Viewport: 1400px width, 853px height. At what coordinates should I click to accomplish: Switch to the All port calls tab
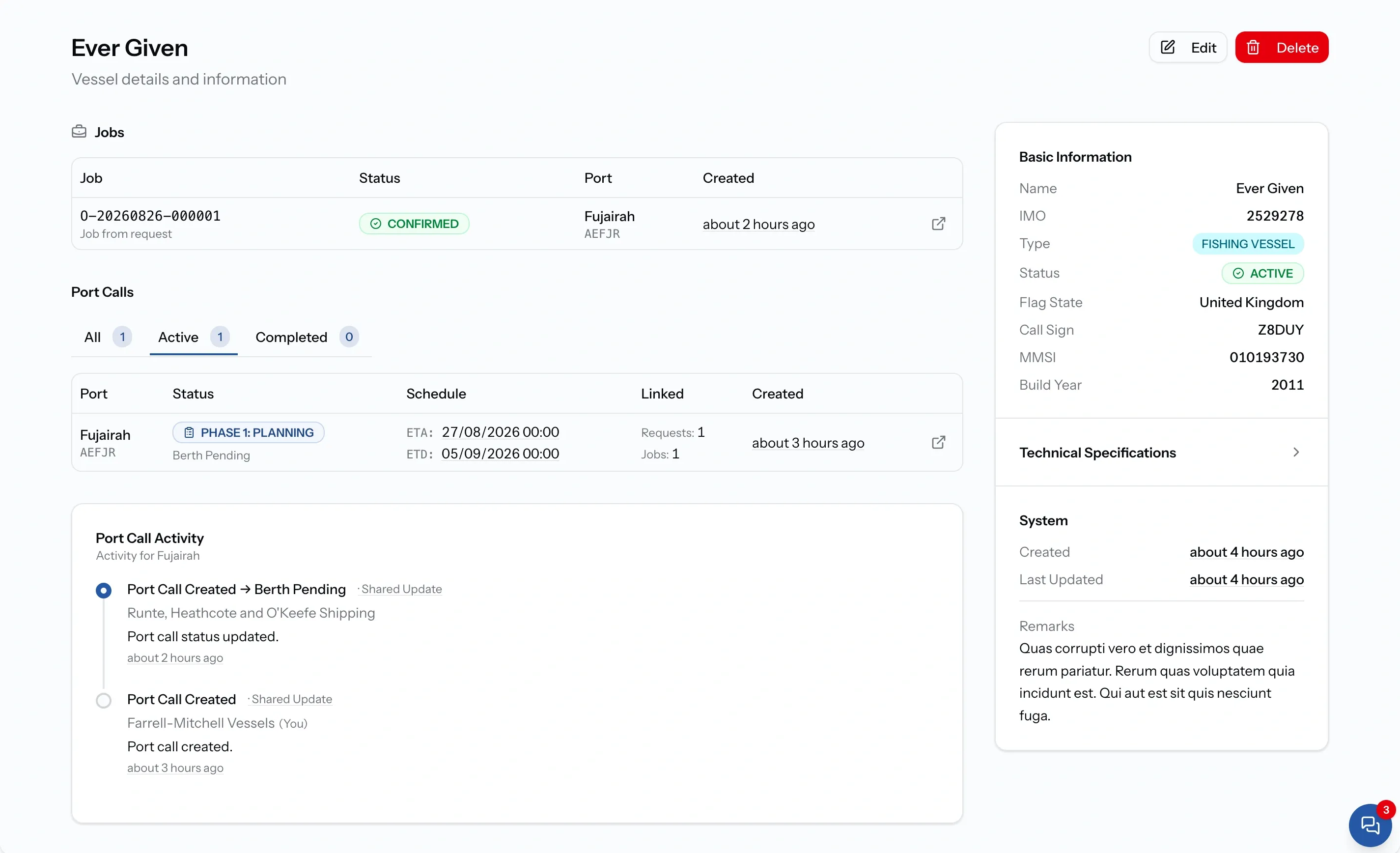(x=108, y=337)
